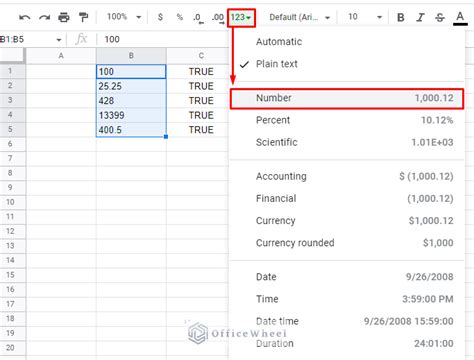474x360 pixels.
Task: Apply percent format with the % icon
Action: pos(180,17)
